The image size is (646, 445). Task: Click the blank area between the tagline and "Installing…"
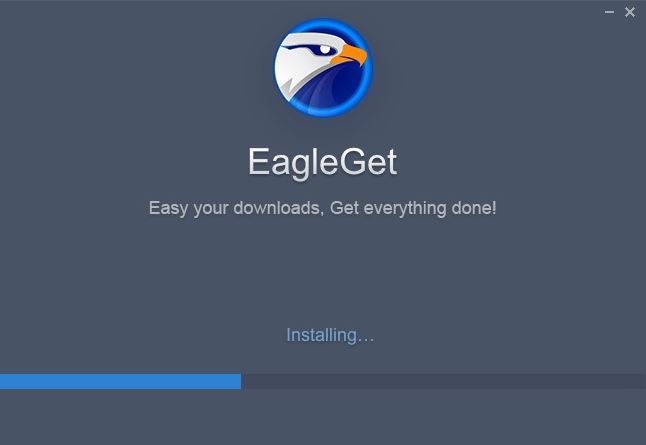323,272
